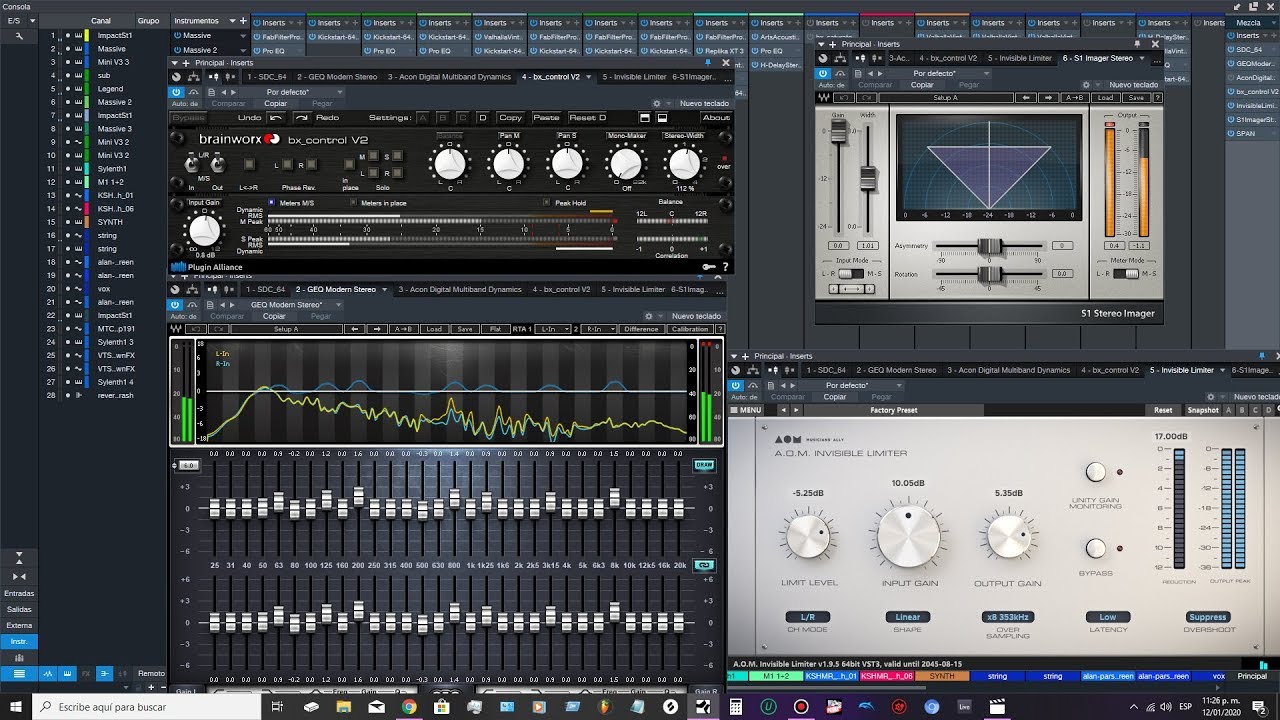This screenshot has width=1280, height=720.
Task: Open the key license icon in bx_control
Action: tap(709, 267)
